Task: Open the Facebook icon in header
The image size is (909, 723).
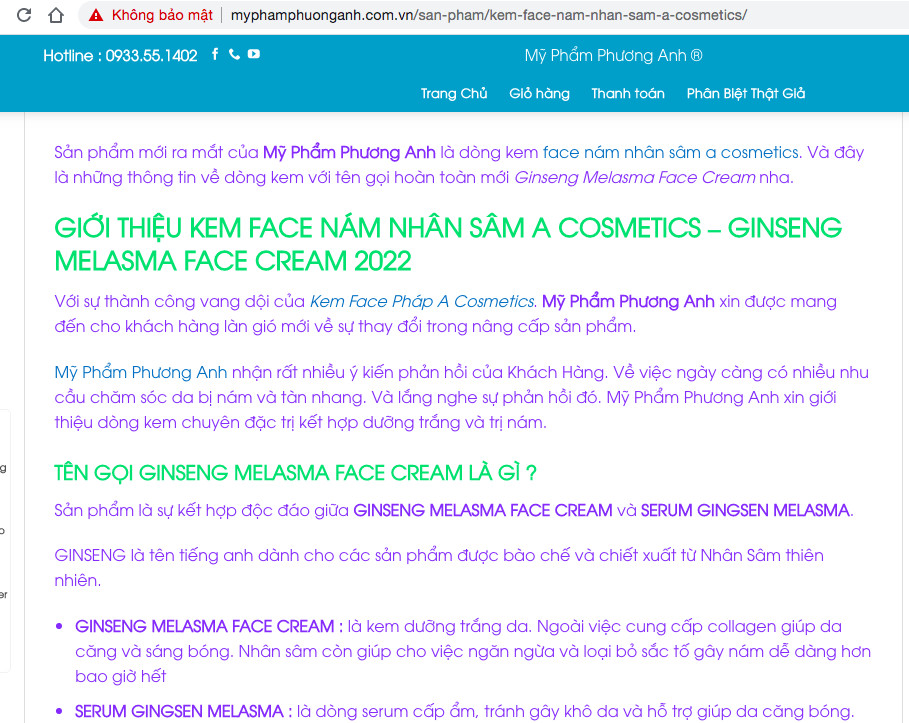Action: pos(215,54)
